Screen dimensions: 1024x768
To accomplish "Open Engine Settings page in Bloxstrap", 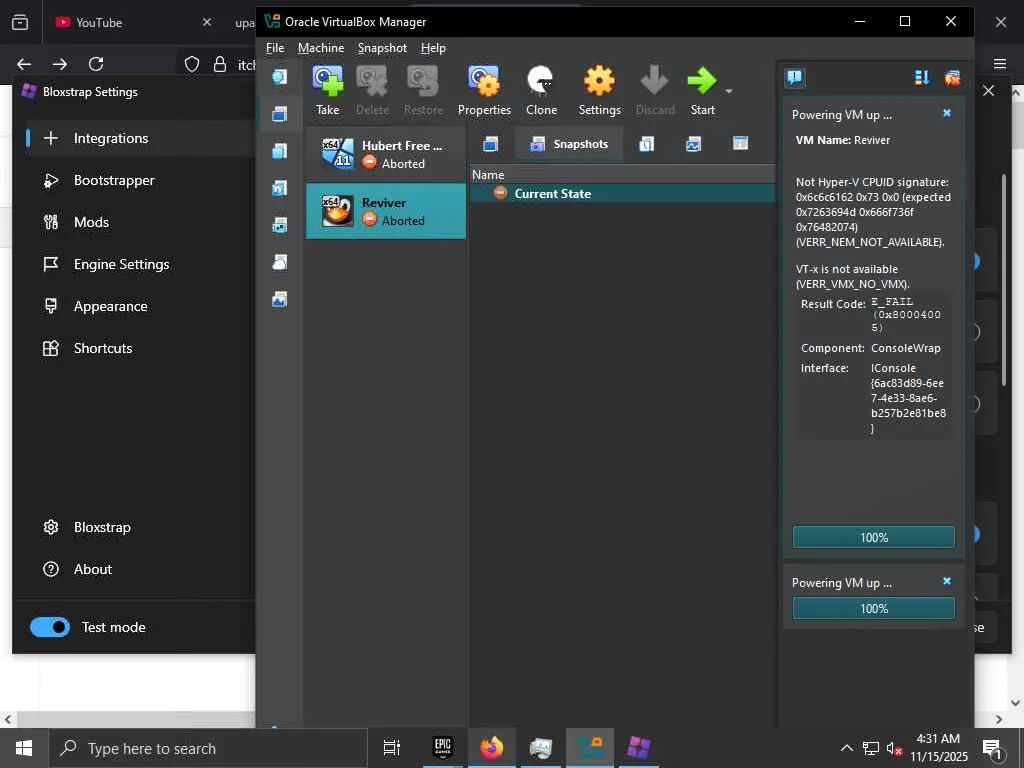I will tap(140, 264).
